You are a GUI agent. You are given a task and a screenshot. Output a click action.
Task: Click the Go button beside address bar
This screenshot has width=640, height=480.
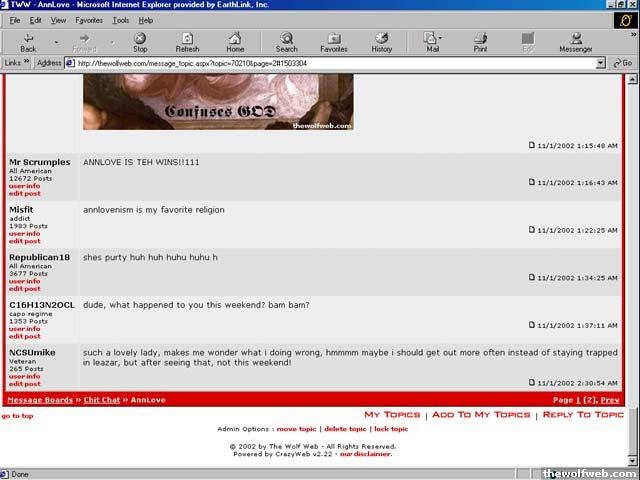click(x=622, y=63)
